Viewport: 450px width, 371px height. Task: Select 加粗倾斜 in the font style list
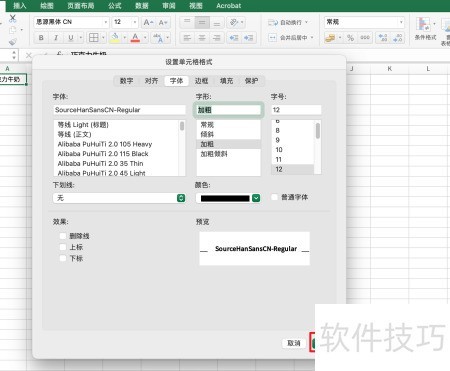point(229,154)
